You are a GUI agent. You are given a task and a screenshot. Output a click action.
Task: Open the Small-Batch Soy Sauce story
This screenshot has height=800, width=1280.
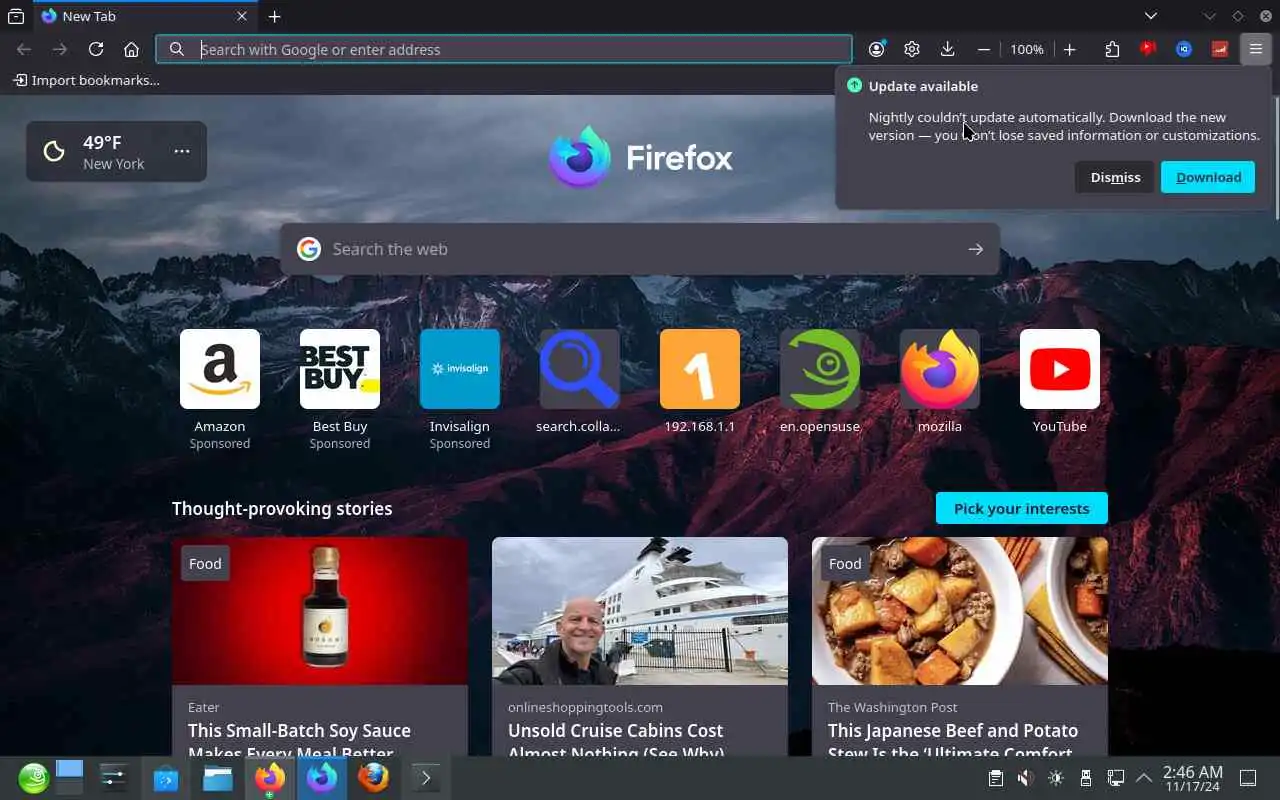click(x=320, y=647)
